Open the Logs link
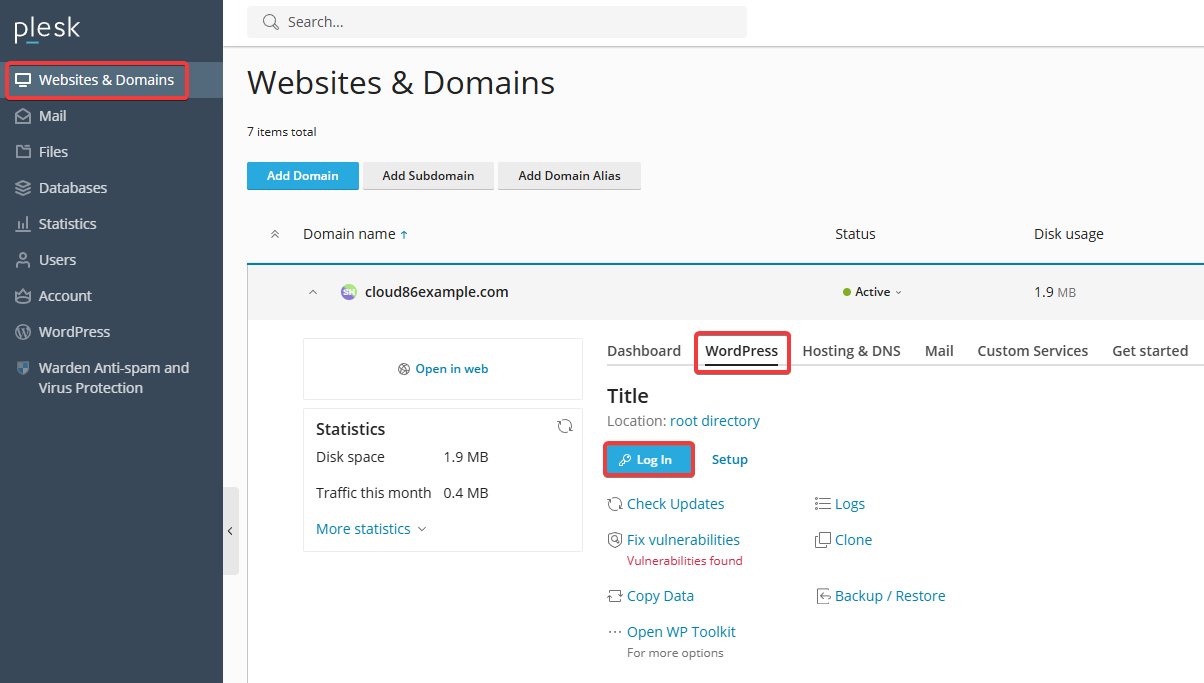 tap(850, 504)
